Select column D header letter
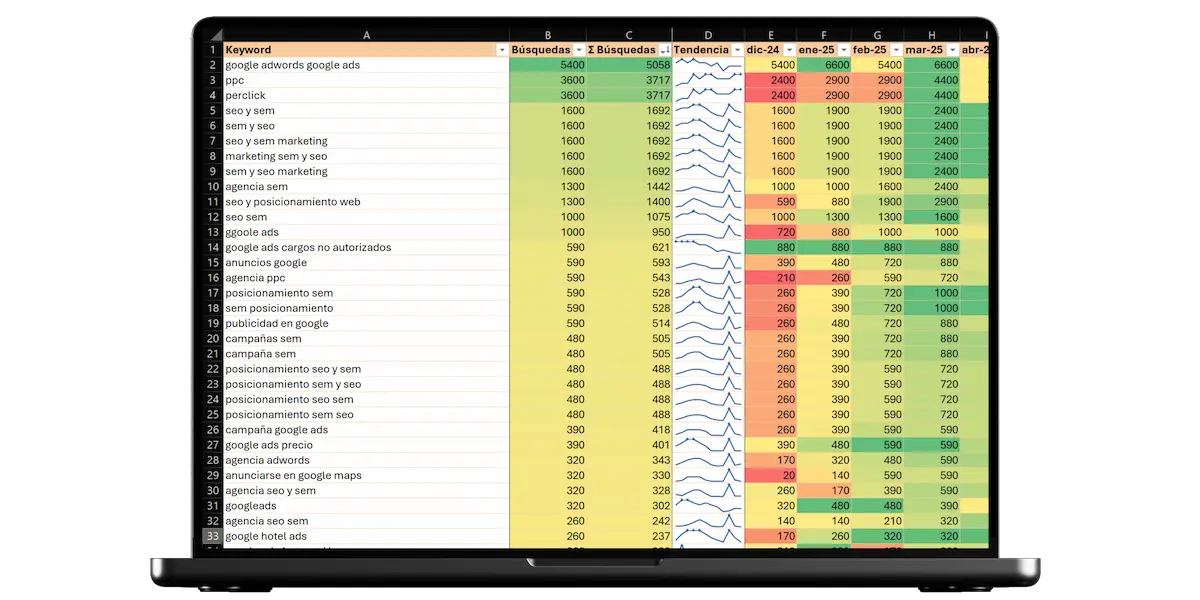 click(x=708, y=35)
